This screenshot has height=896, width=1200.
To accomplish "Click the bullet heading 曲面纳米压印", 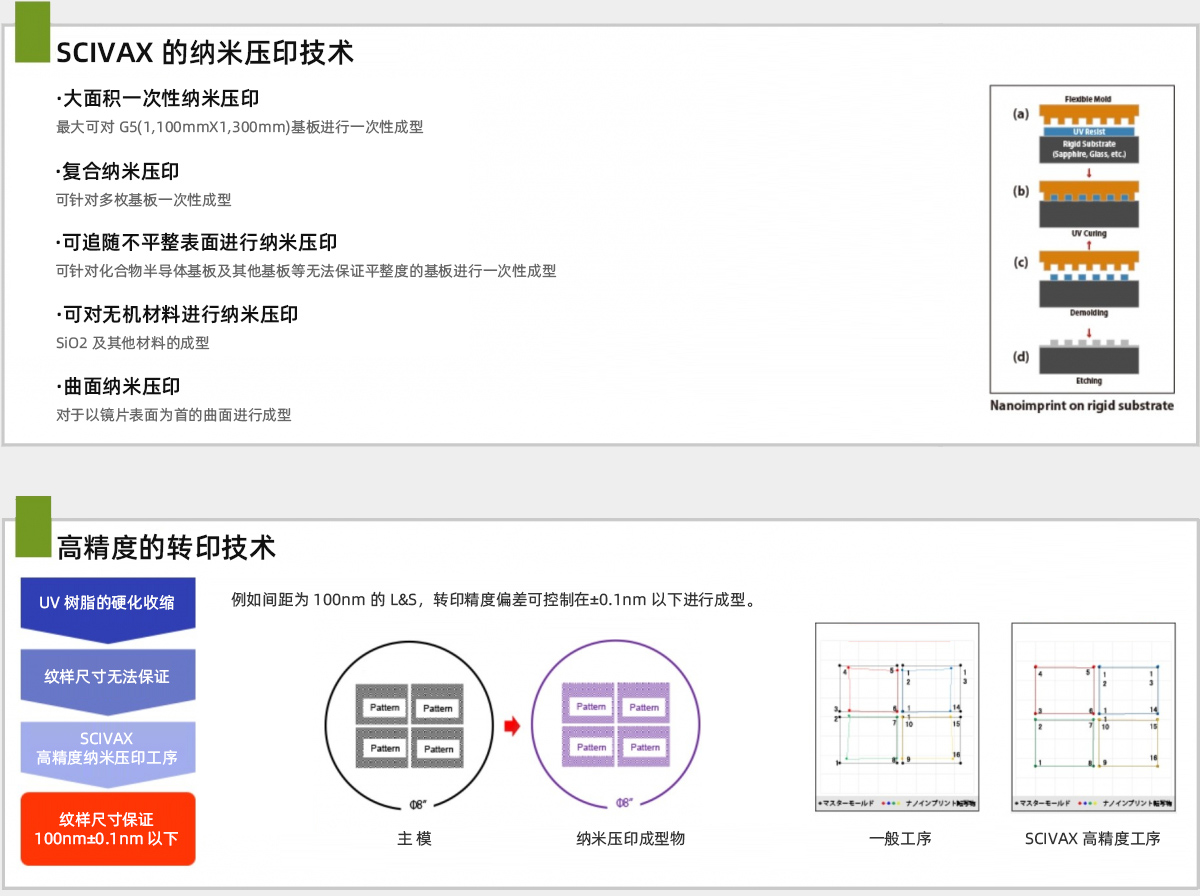I will coord(118,386).
